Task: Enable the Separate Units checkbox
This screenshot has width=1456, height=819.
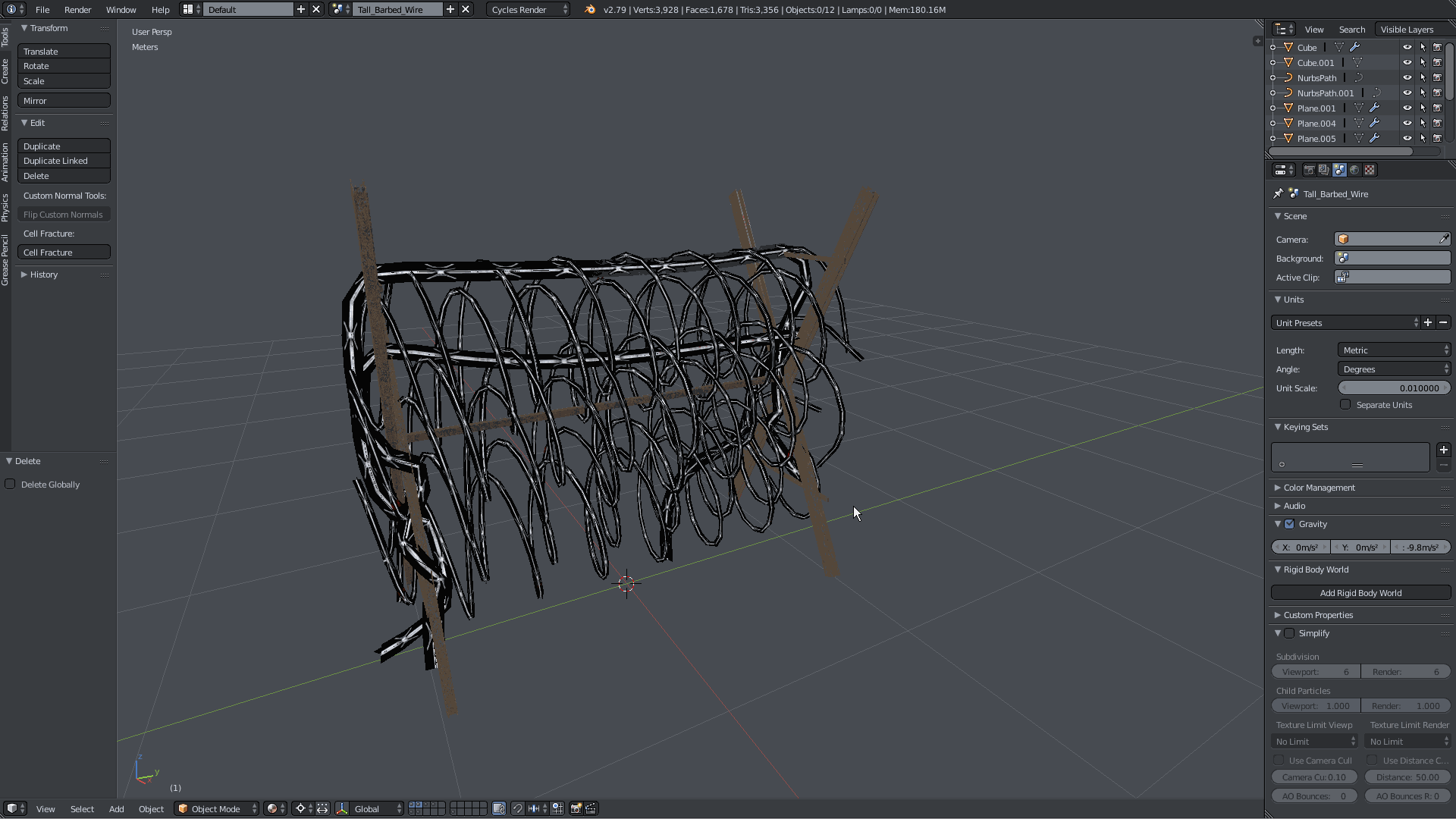Action: tap(1345, 405)
